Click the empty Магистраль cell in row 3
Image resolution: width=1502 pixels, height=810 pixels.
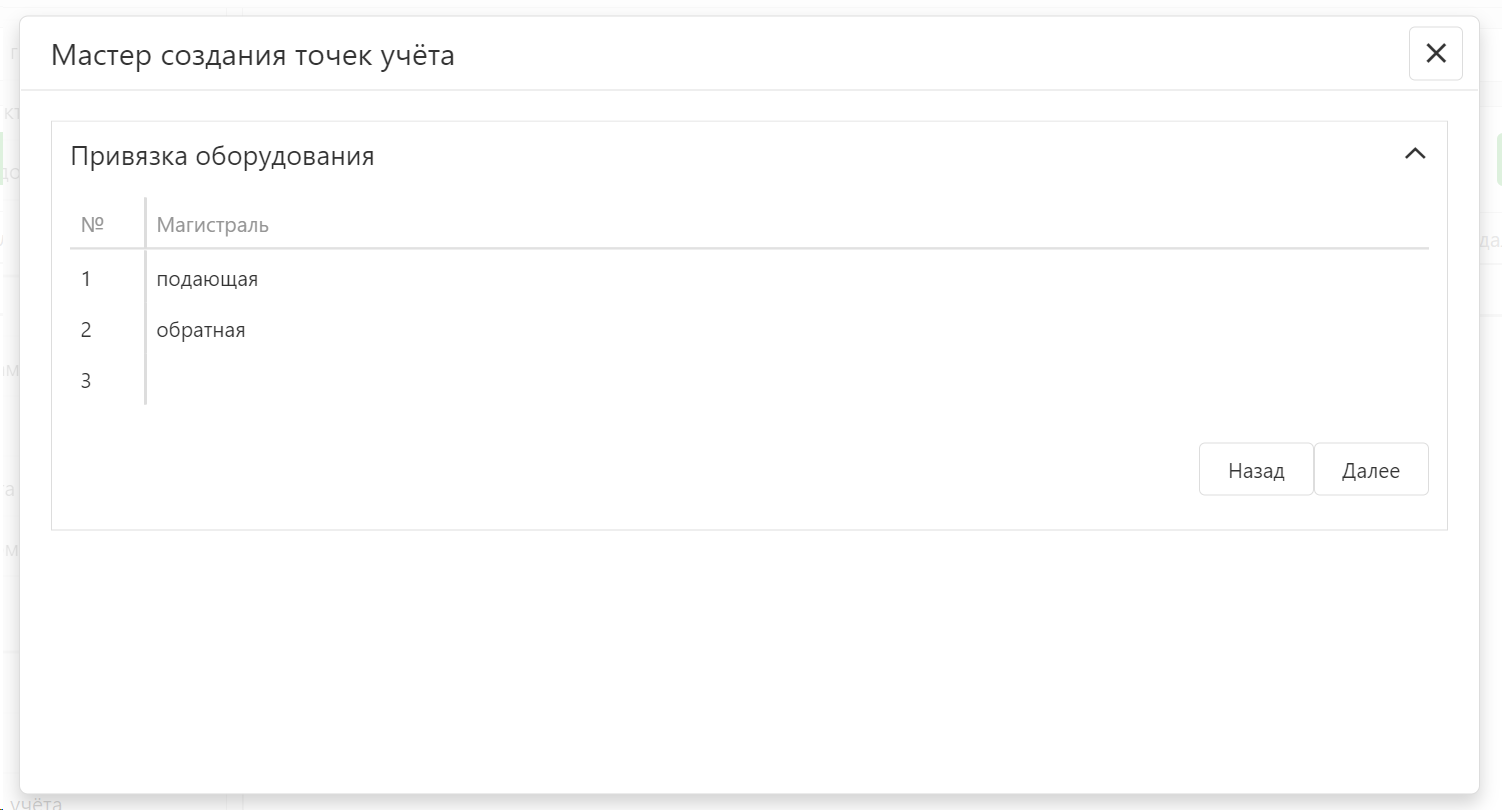click(x=400, y=381)
